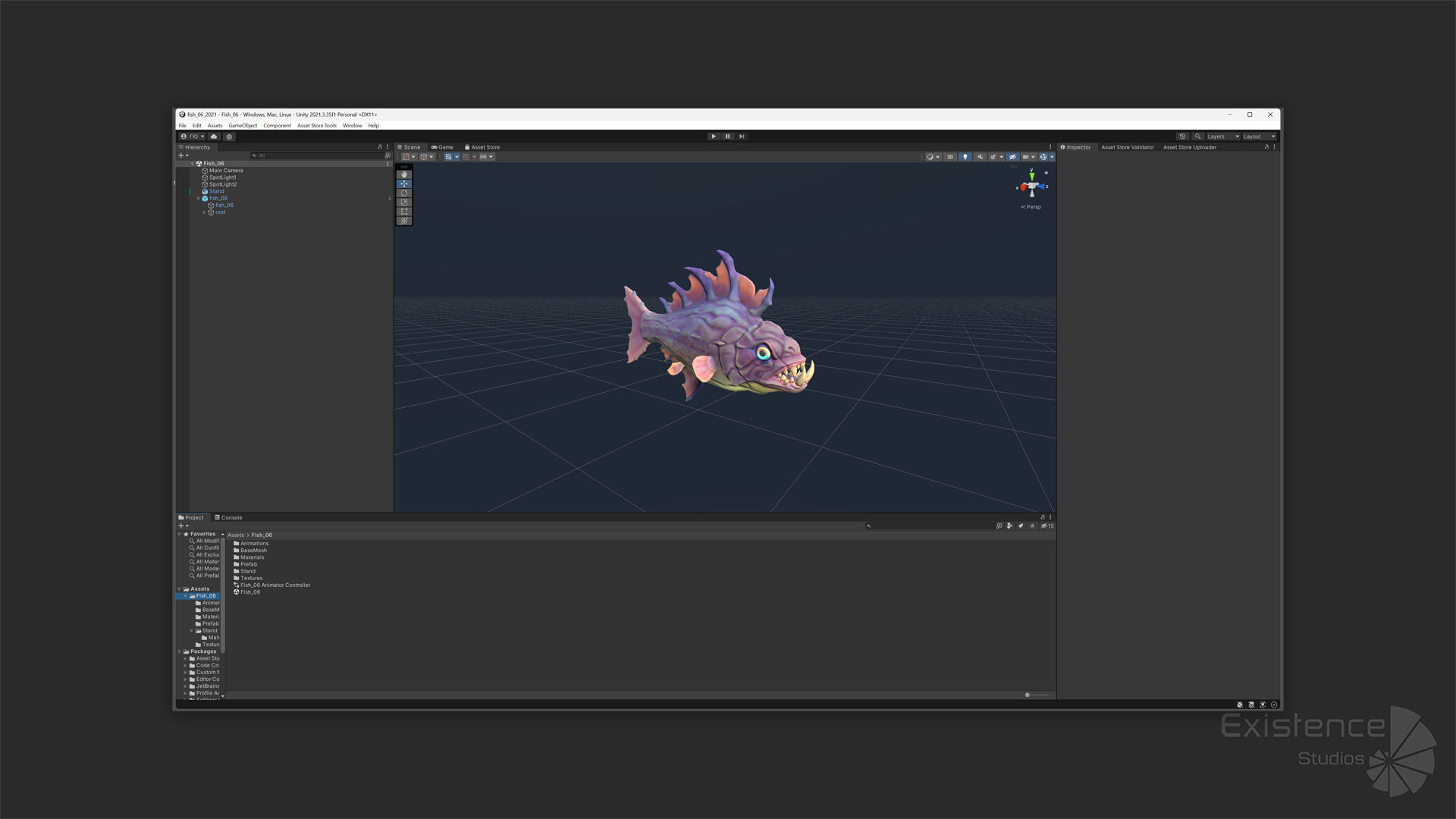This screenshot has height=819, width=1456.
Task: Collapse the fish_06 prefab in Hierarchy
Action: (x=199, y=199)
